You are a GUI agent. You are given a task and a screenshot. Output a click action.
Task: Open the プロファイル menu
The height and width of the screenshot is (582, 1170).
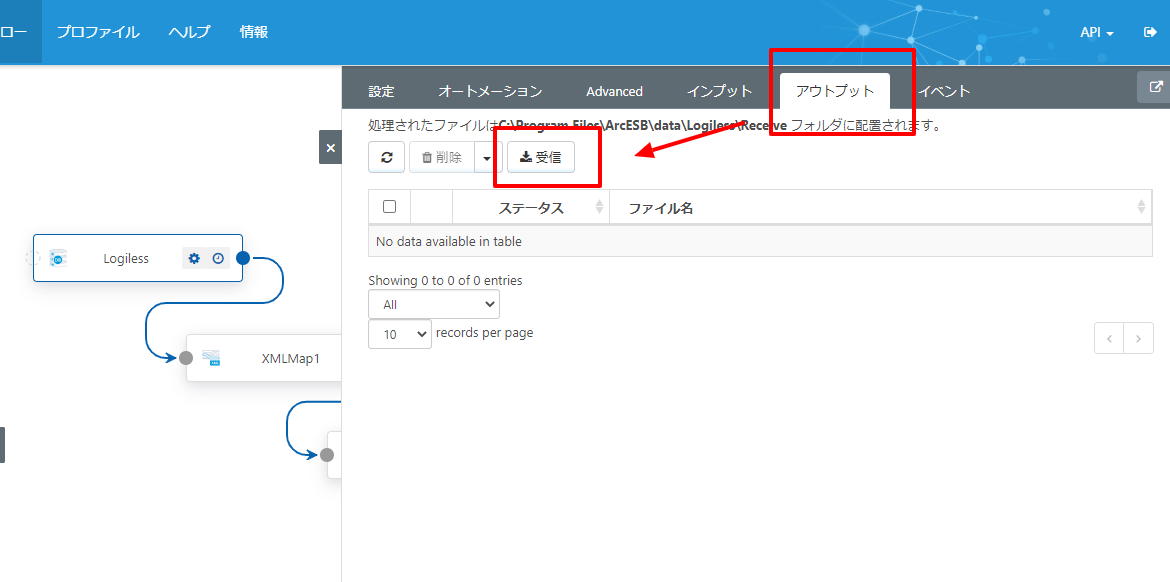[x=98, y=32]
